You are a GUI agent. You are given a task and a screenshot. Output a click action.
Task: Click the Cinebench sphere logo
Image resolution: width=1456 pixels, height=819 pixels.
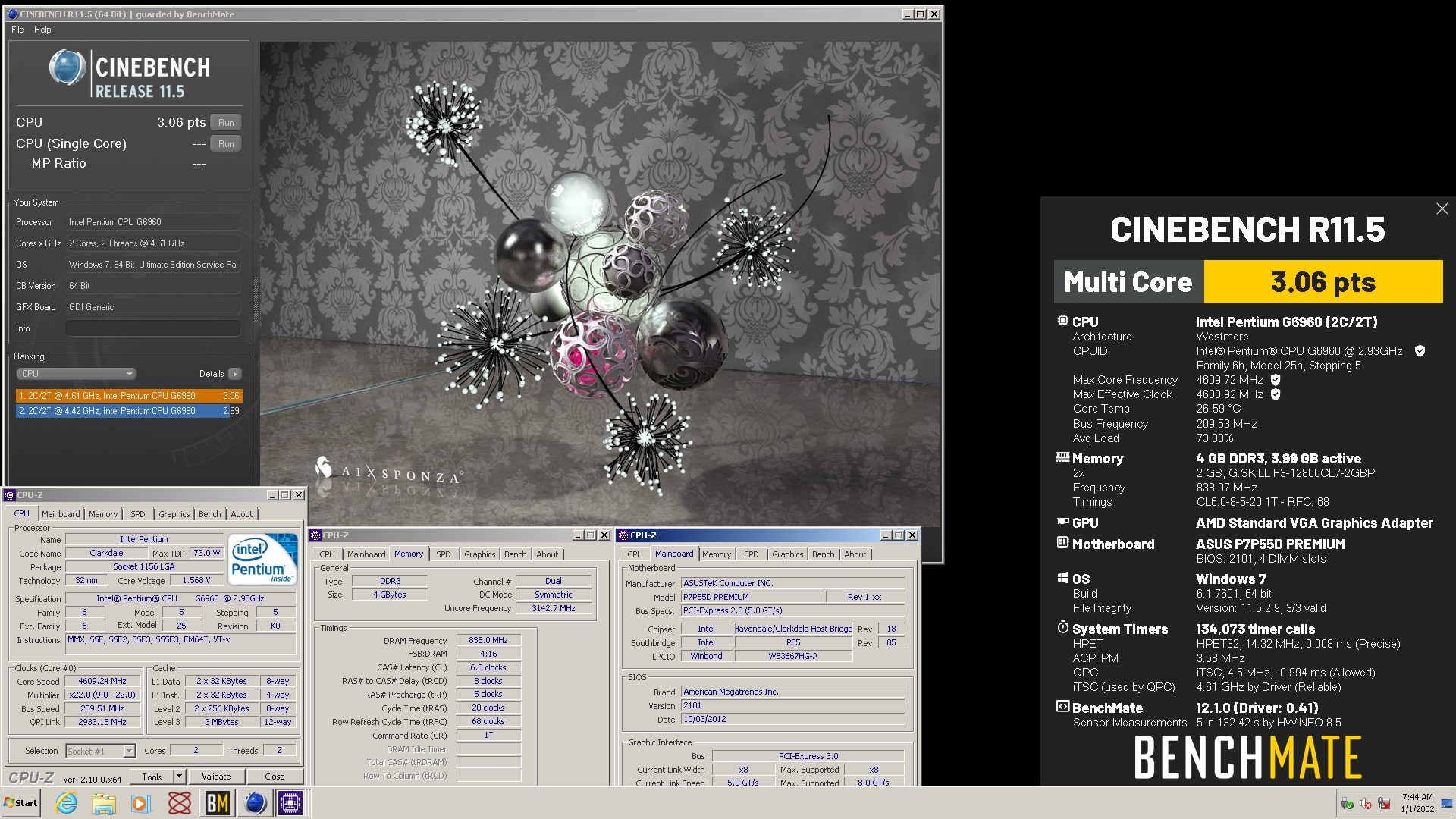pos(67,67)
